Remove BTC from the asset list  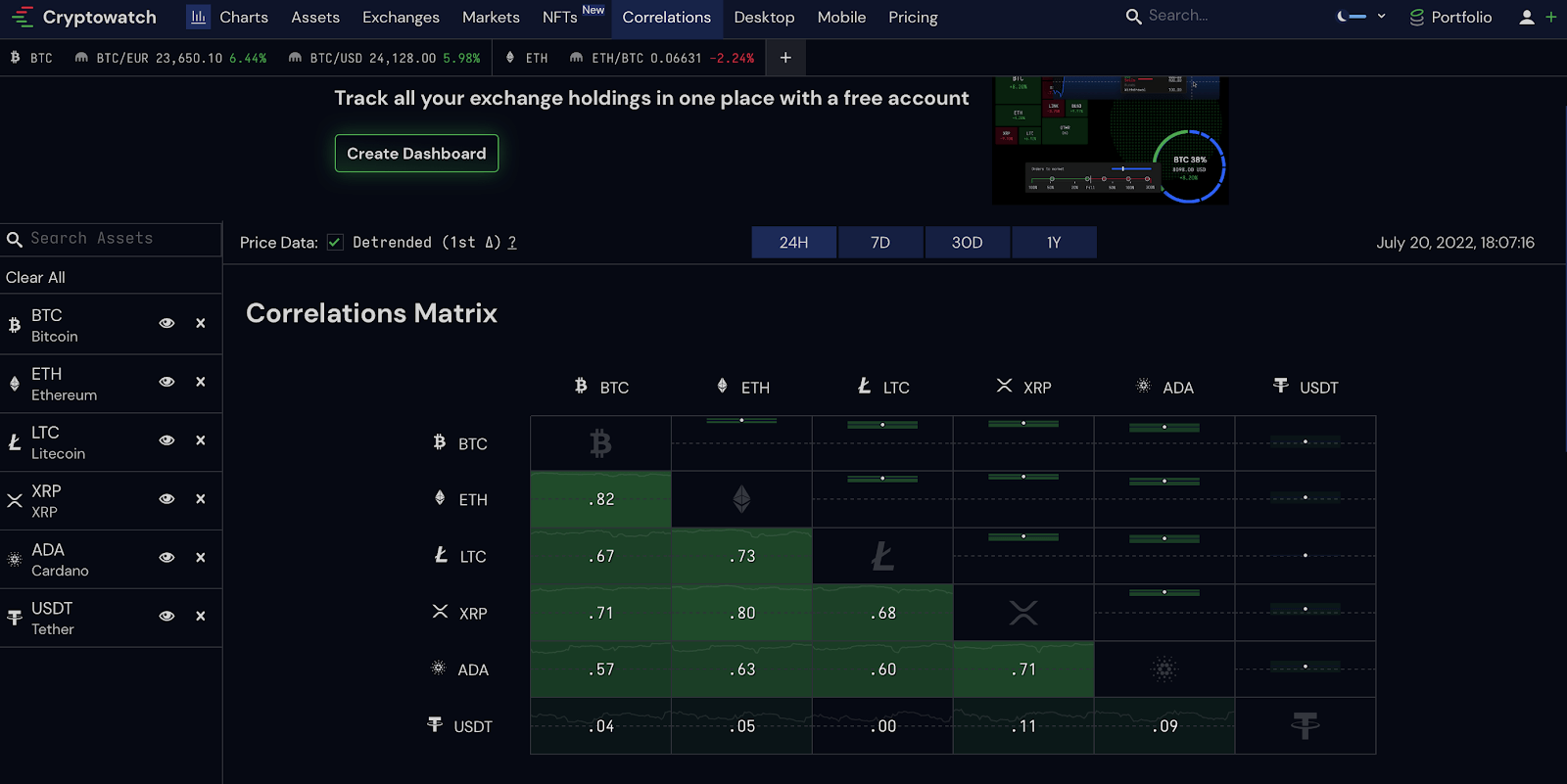coord(201,323)
